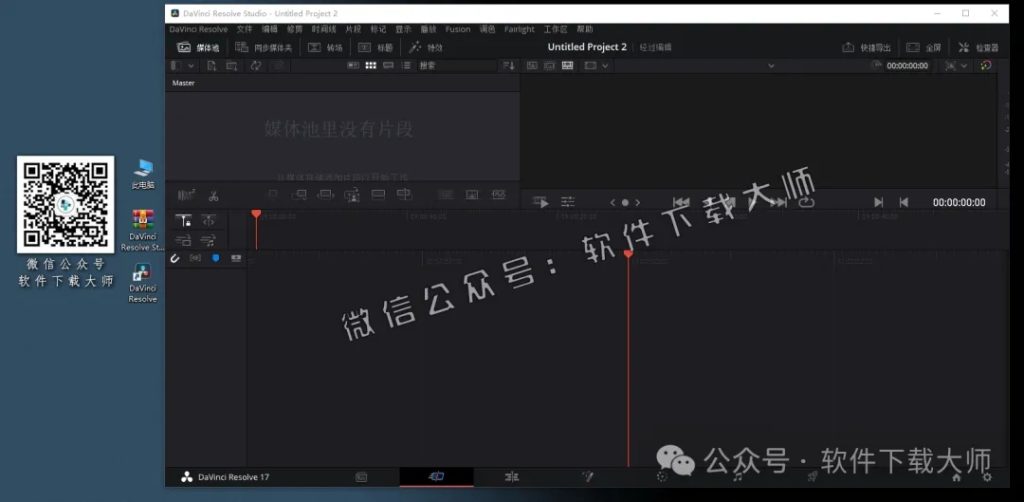1024x502 pixels.
Task: Open the viewer tools sliders icon
Action: [x=568, y=202]
